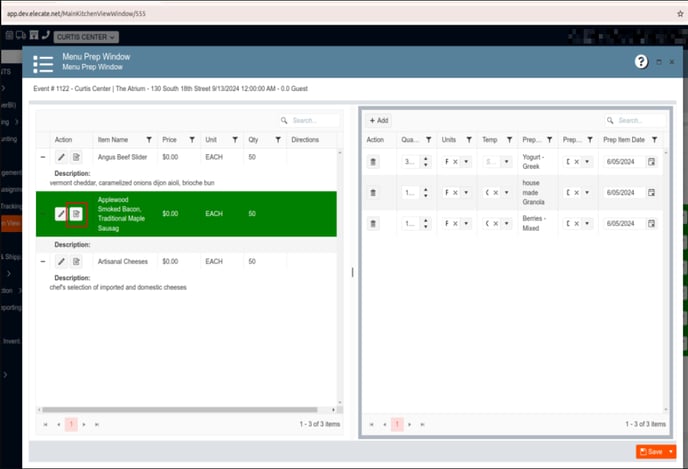
Task: Click the Add button in prep panel
Action: click(x=378, y=120)
